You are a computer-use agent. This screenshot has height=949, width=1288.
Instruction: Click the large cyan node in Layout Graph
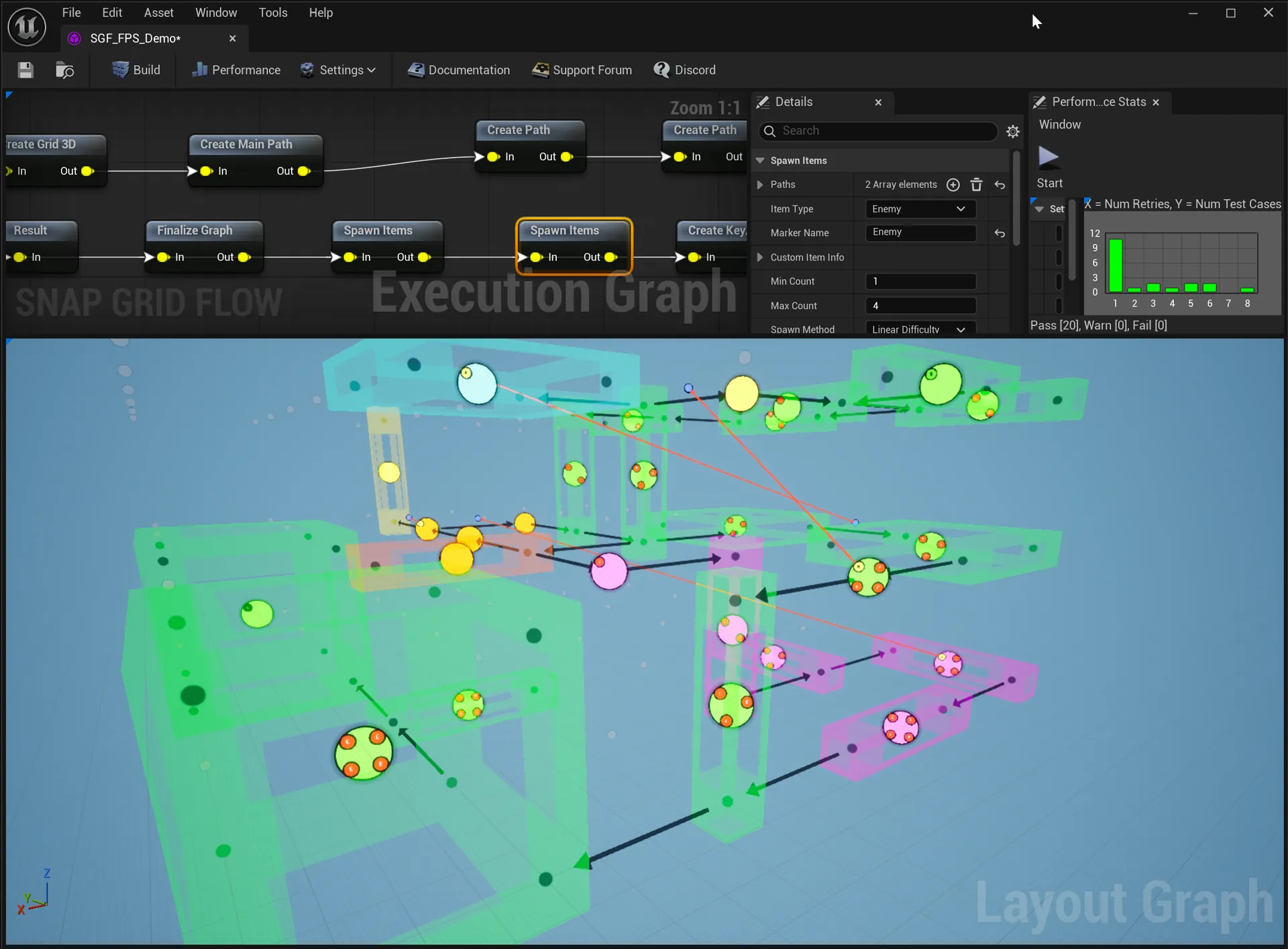point(477,384)
